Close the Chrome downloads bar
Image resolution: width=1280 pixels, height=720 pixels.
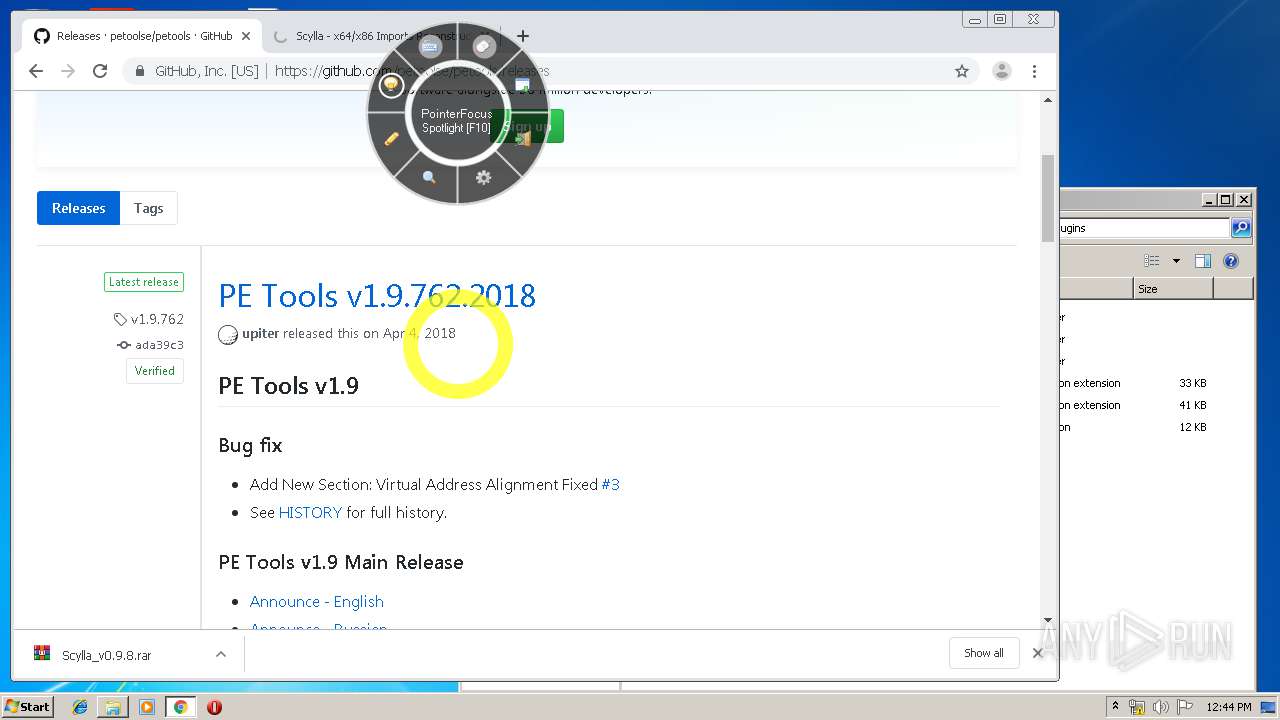tap(1038, 653)
